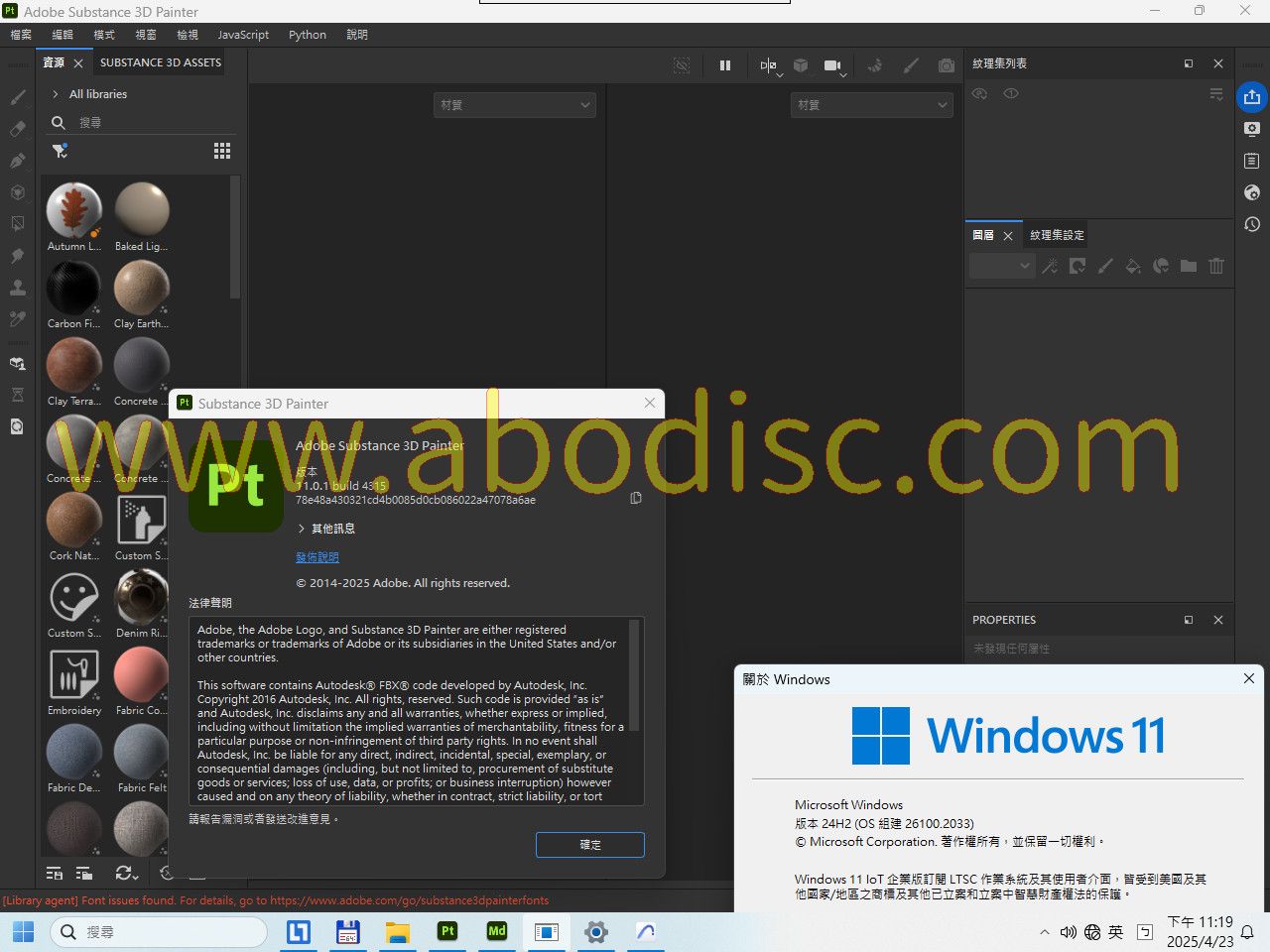Viewport: 1270px width, 952px height.
Task: Toggle hide-selection dashed eye icon in viewport toolbar
Action: [x=682, y=65]
